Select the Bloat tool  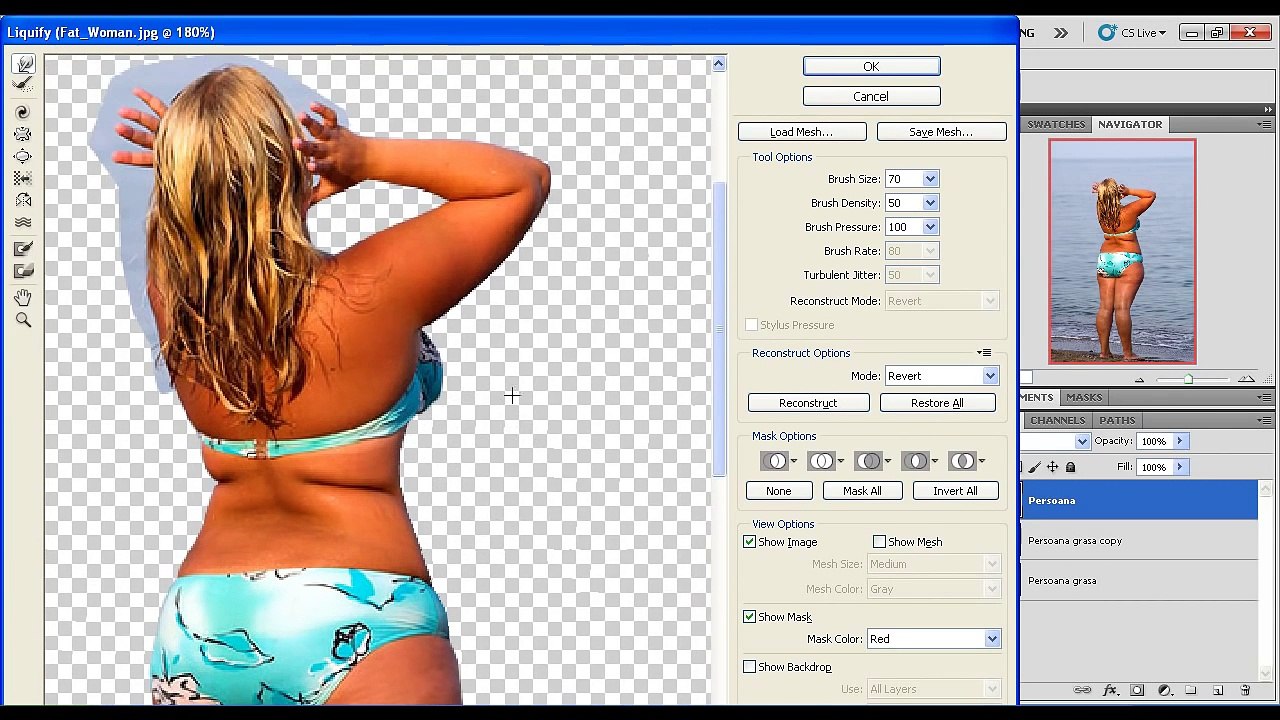click(23, 156)
